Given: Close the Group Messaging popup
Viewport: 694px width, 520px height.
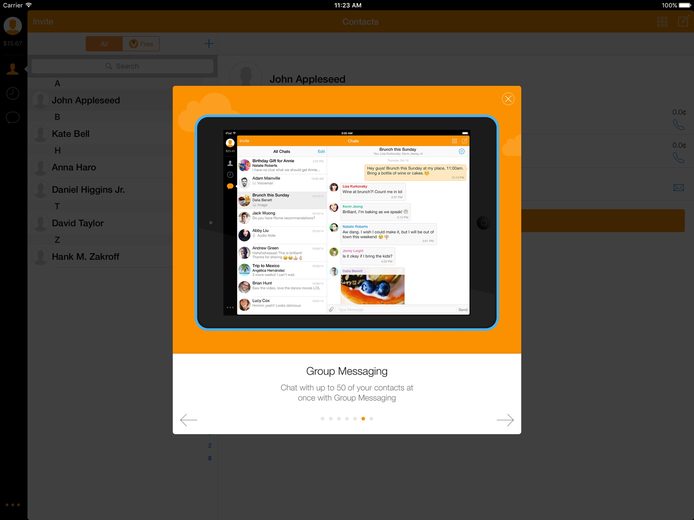Looking at the screenshot, I should pos(508,99).
